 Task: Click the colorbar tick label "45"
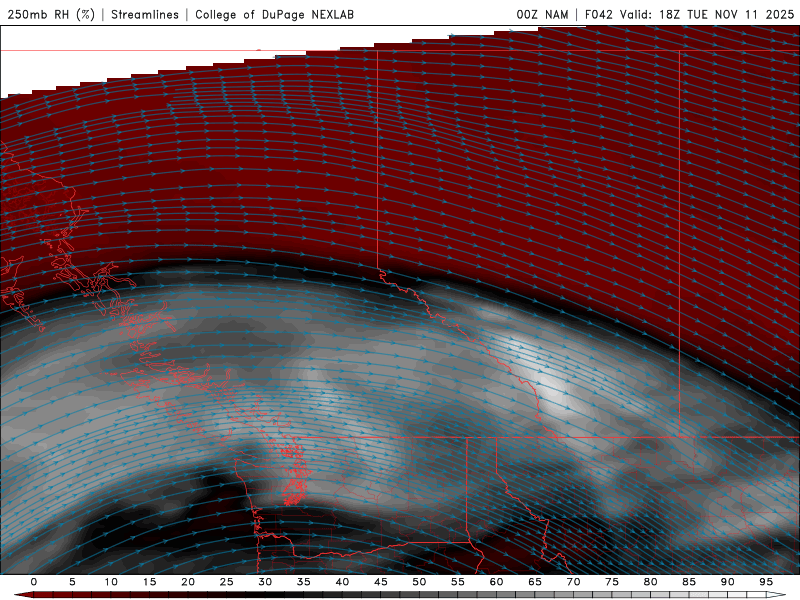(381, 582)
